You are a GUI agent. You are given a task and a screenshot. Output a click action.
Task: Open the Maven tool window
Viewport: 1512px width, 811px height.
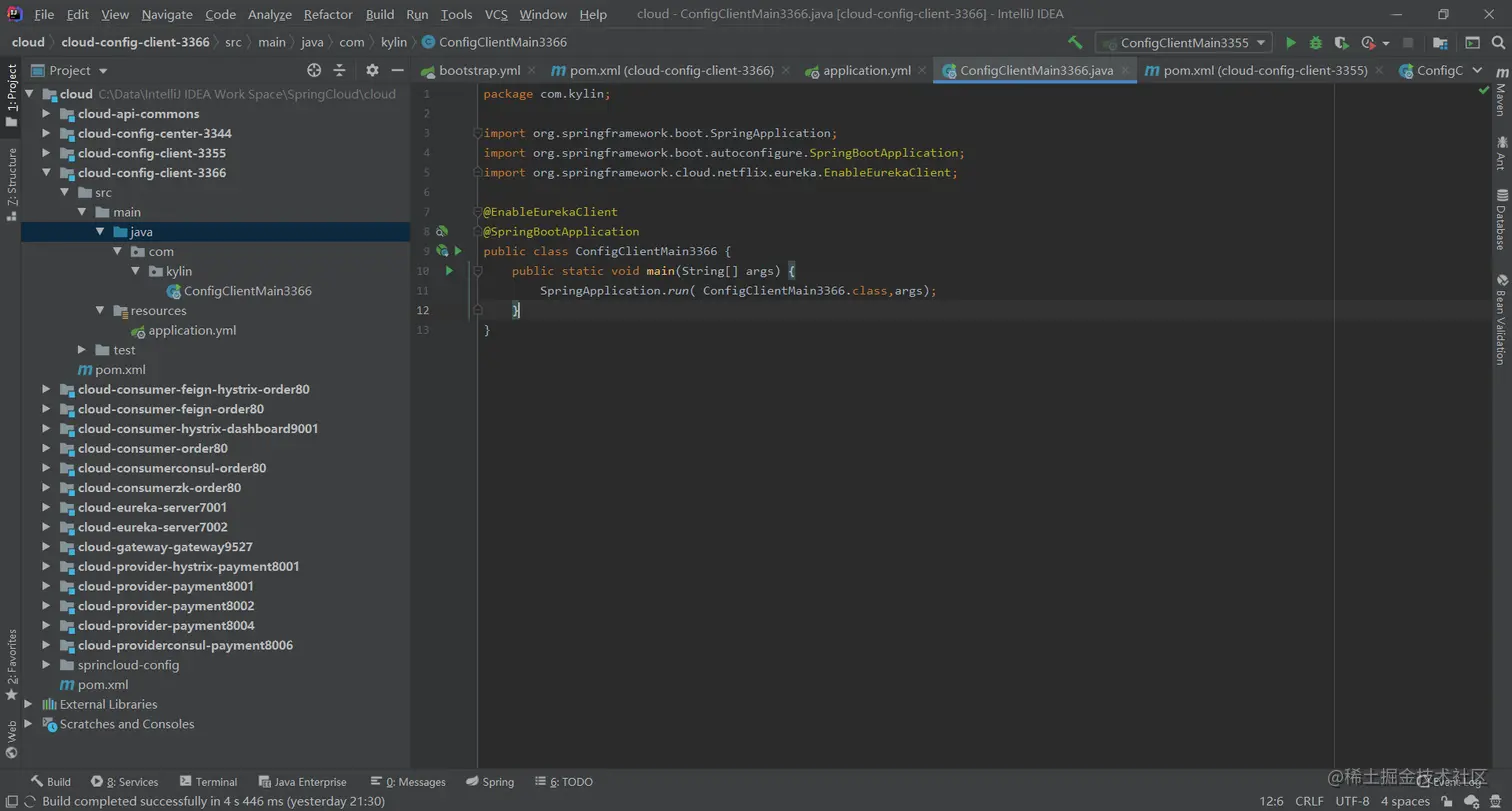(1501, 93)
